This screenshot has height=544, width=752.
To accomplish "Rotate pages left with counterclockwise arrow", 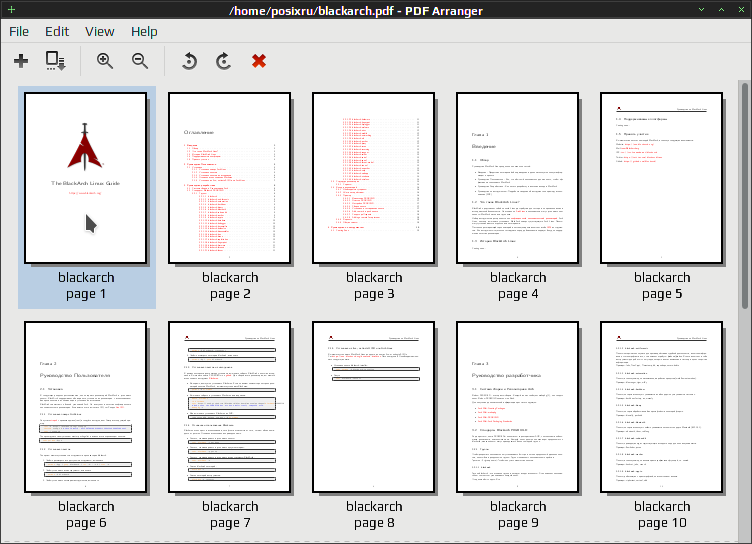I will 189,61.
